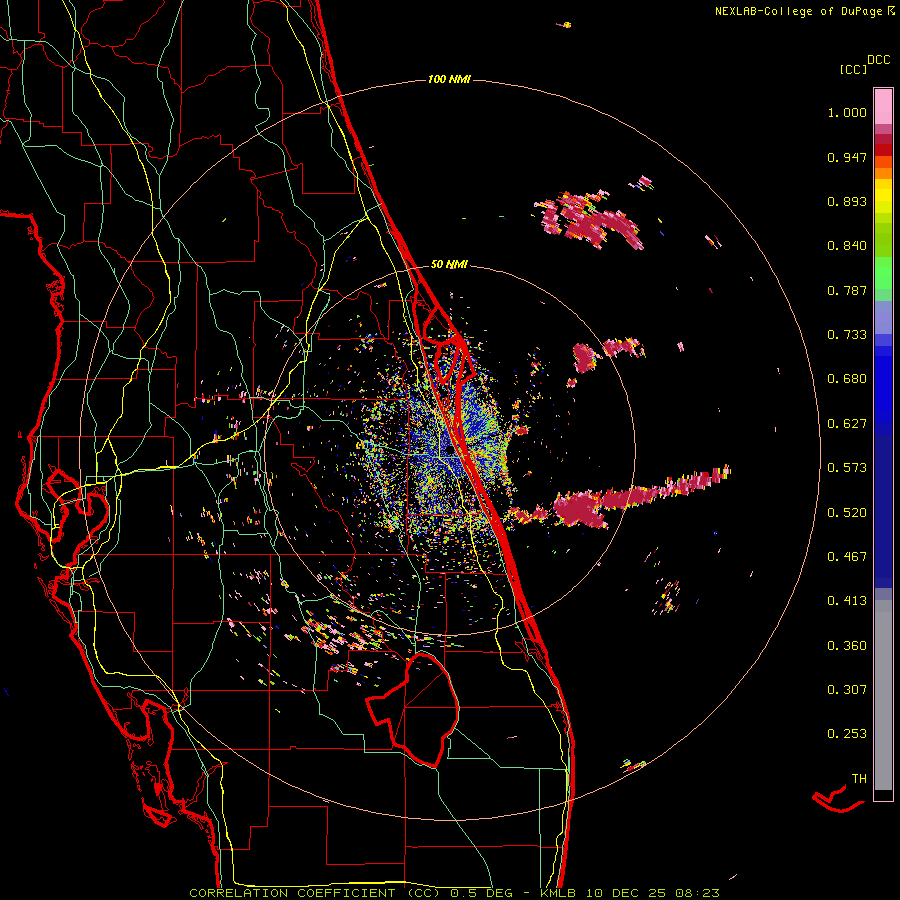Image resolution: width=900 pixels, height=900 pixels.
Task: Select the 0.680 scale value
Action: [847, 379]
